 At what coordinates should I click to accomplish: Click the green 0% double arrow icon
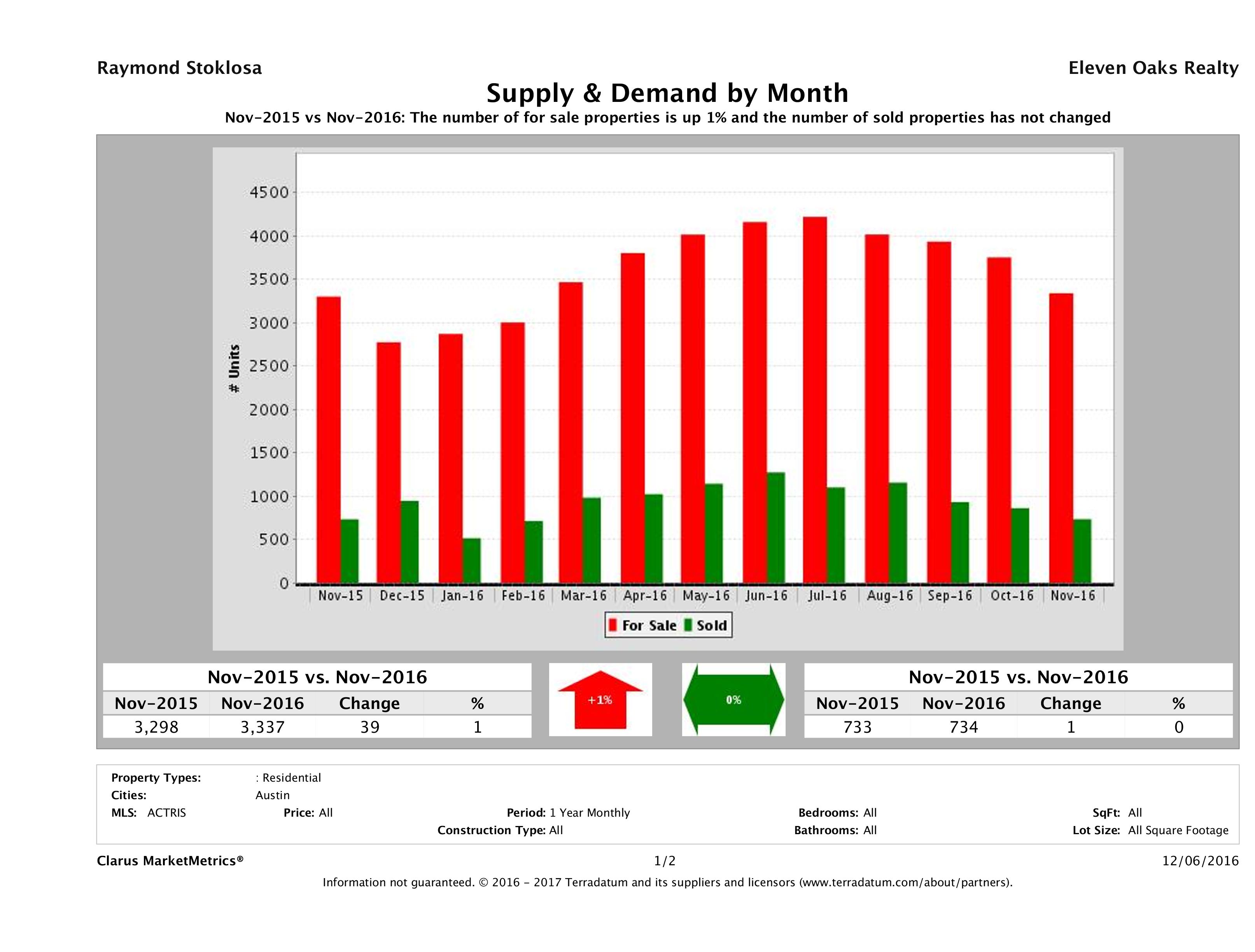pos(733,700)
